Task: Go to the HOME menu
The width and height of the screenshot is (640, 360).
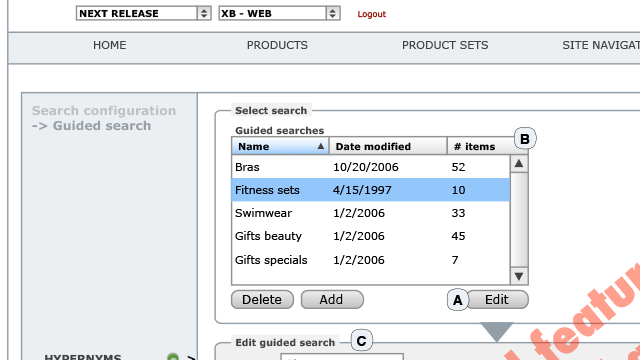Action: [x=109, y=45]
